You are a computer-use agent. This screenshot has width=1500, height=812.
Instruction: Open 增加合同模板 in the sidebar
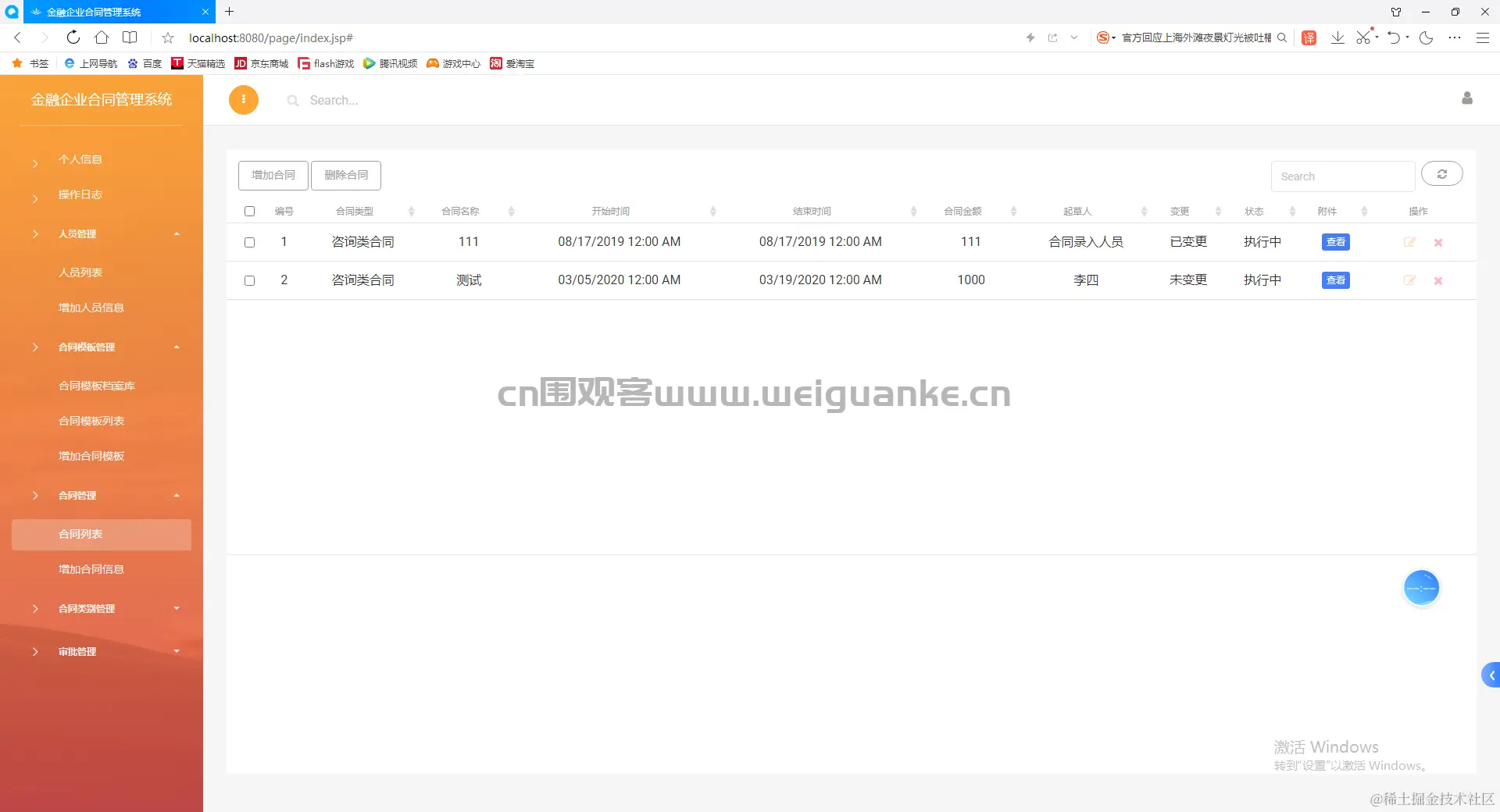pos(91,456)
